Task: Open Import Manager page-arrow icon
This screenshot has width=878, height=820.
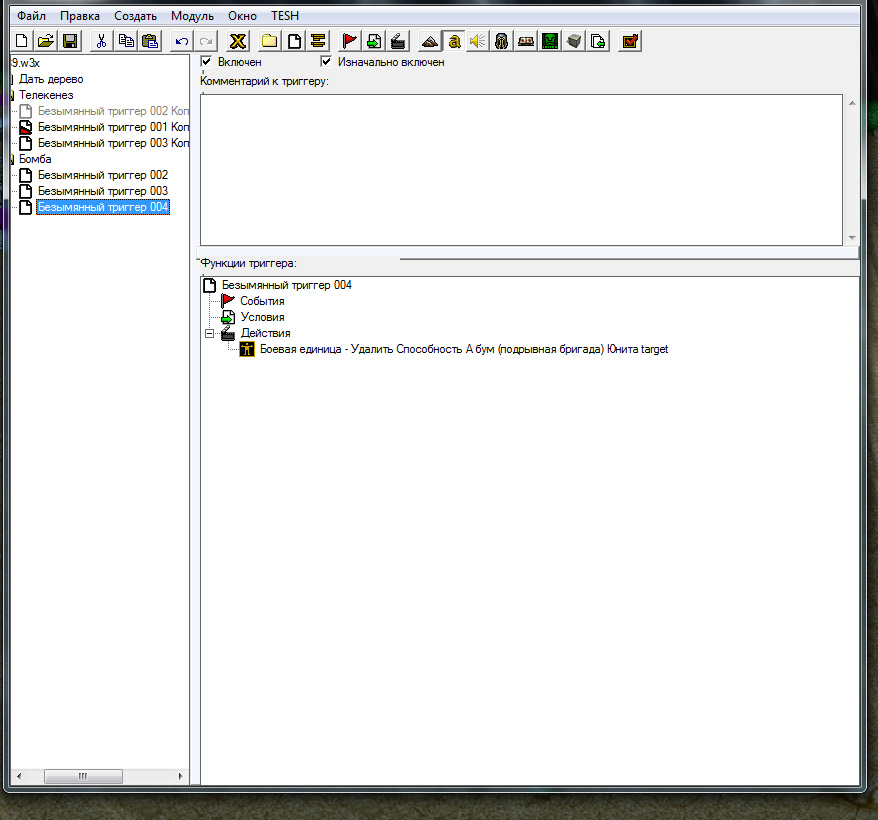Action: click(598, 41)
